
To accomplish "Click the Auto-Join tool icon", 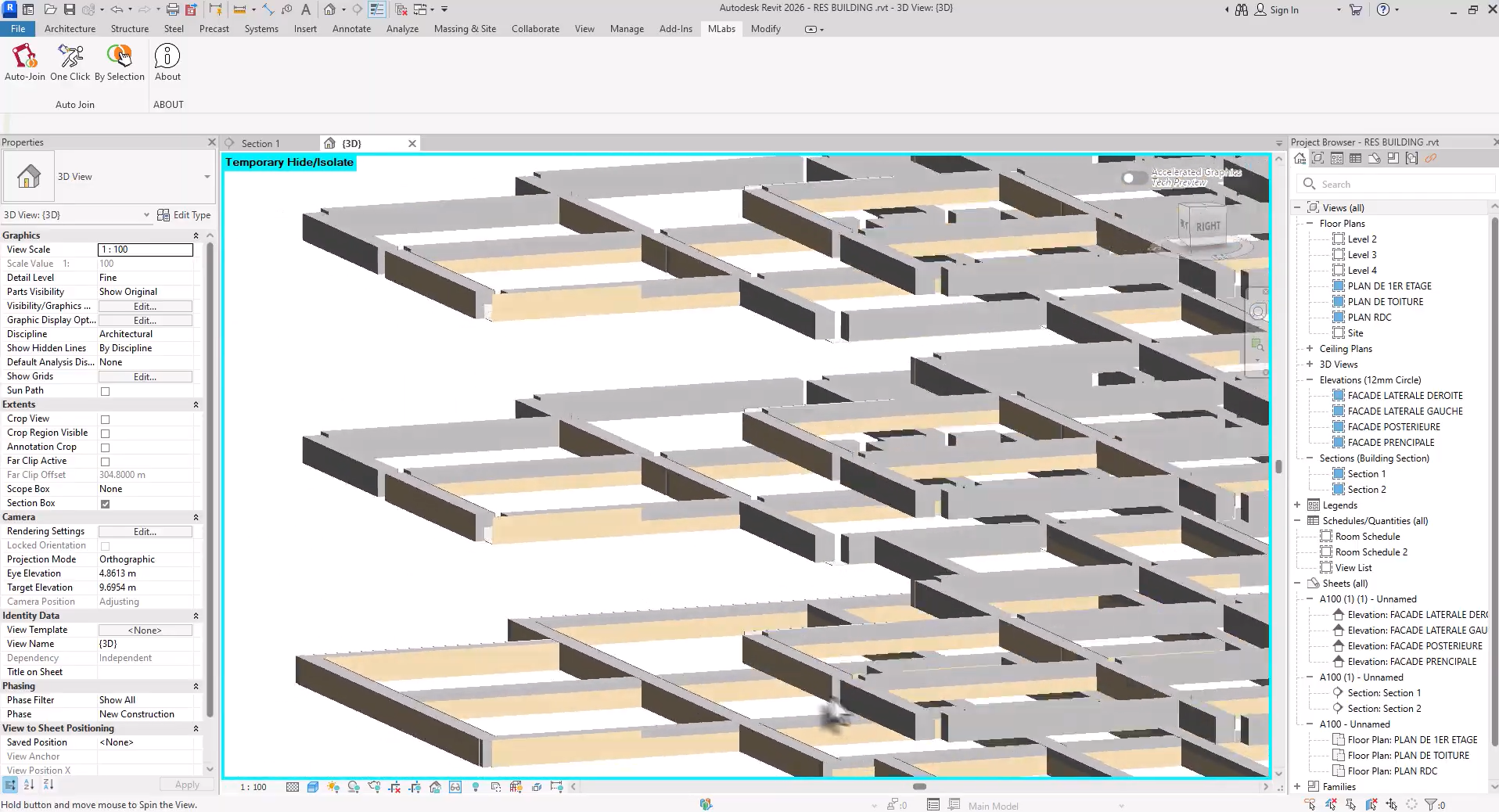I will 23,63.
